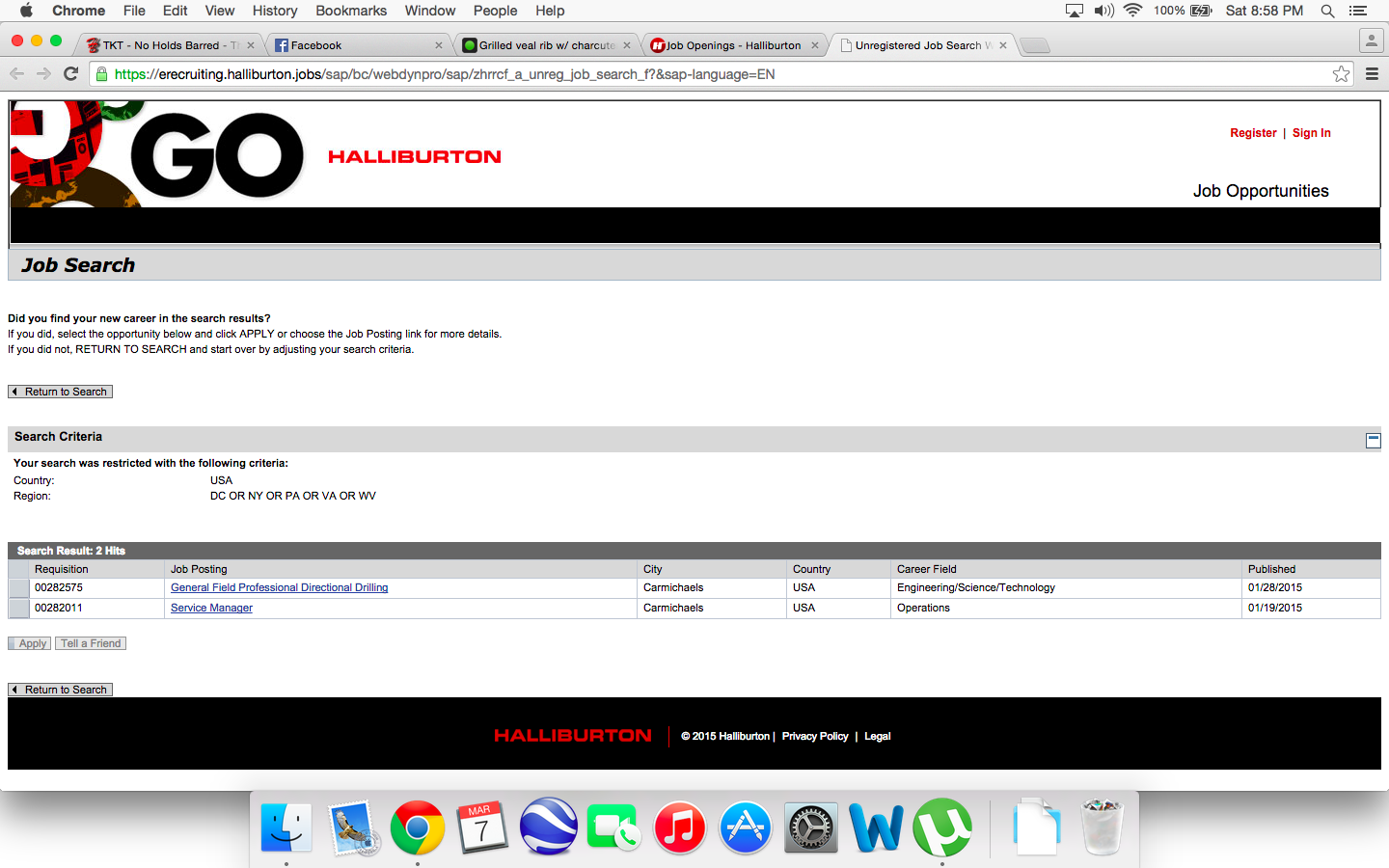Open a new tab
Screen dimensions: 1389x868
(1034, 45)
